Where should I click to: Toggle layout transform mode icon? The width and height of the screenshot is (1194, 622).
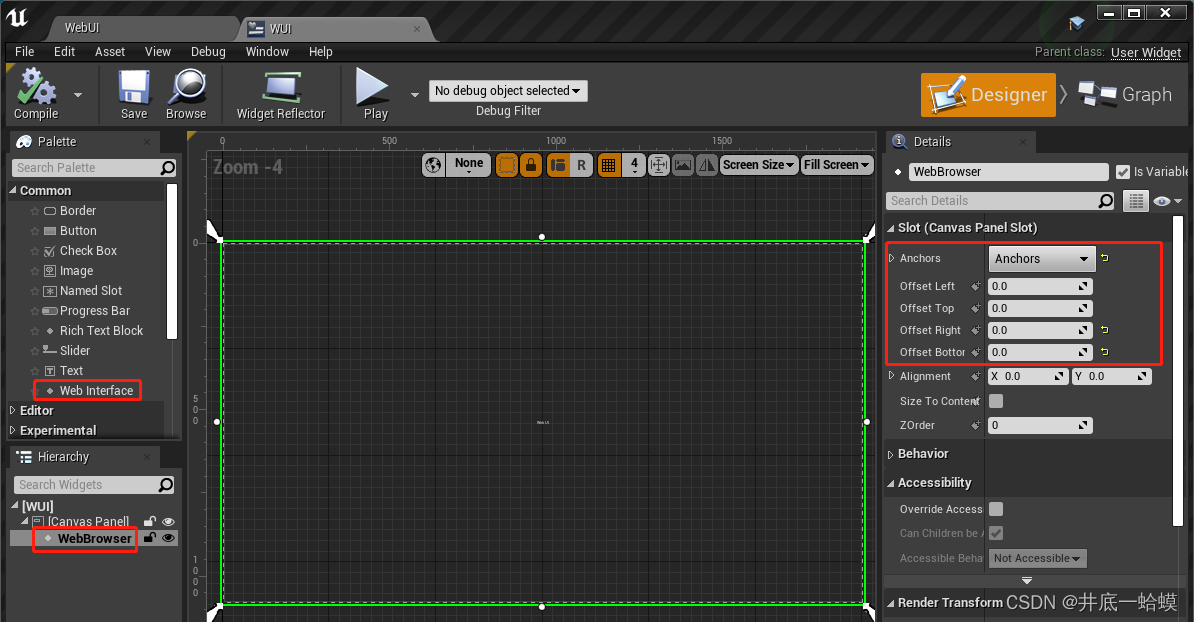tap(558, 164)
